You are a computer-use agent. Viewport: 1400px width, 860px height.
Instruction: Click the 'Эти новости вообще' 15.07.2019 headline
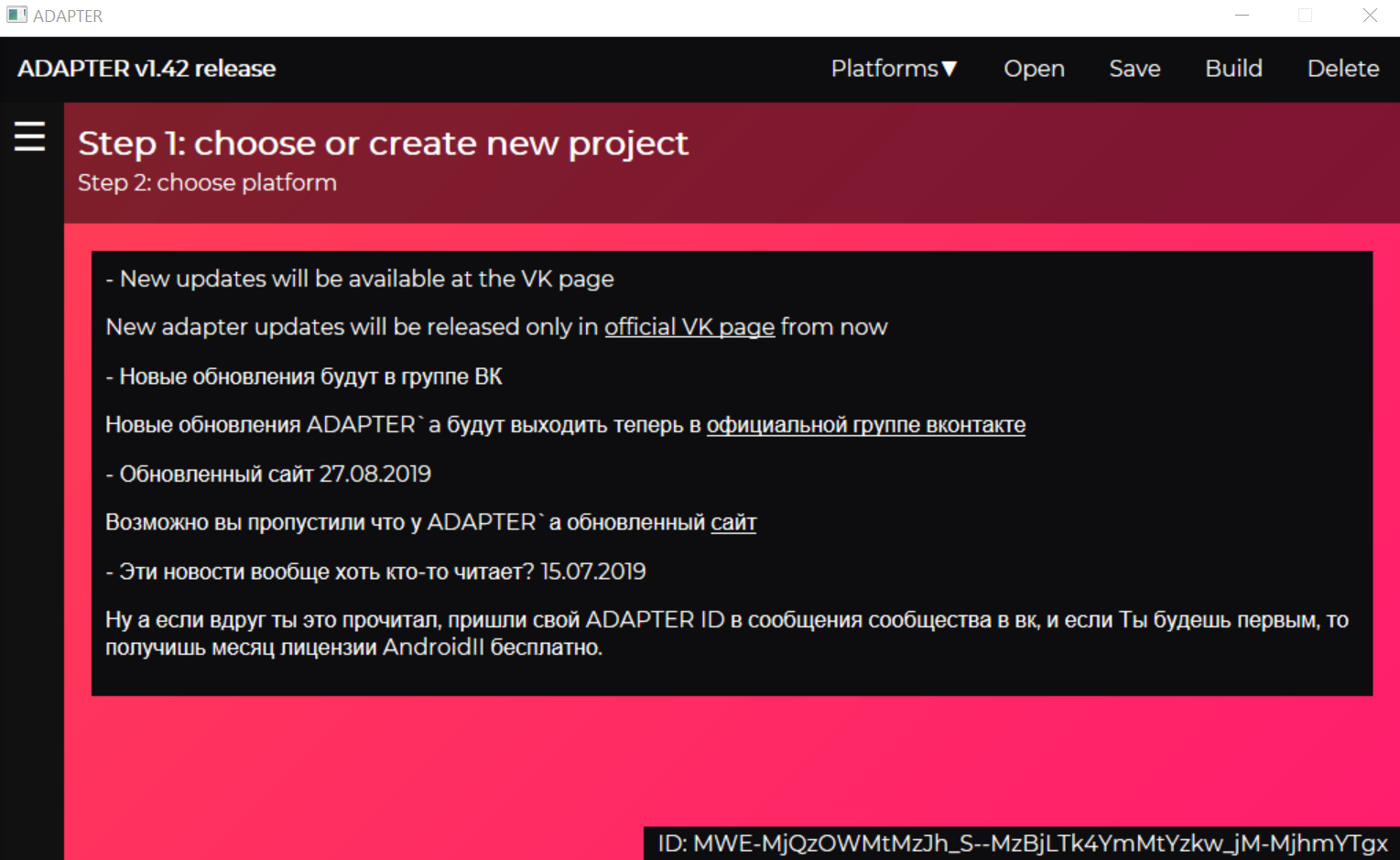tap(375, 572)
